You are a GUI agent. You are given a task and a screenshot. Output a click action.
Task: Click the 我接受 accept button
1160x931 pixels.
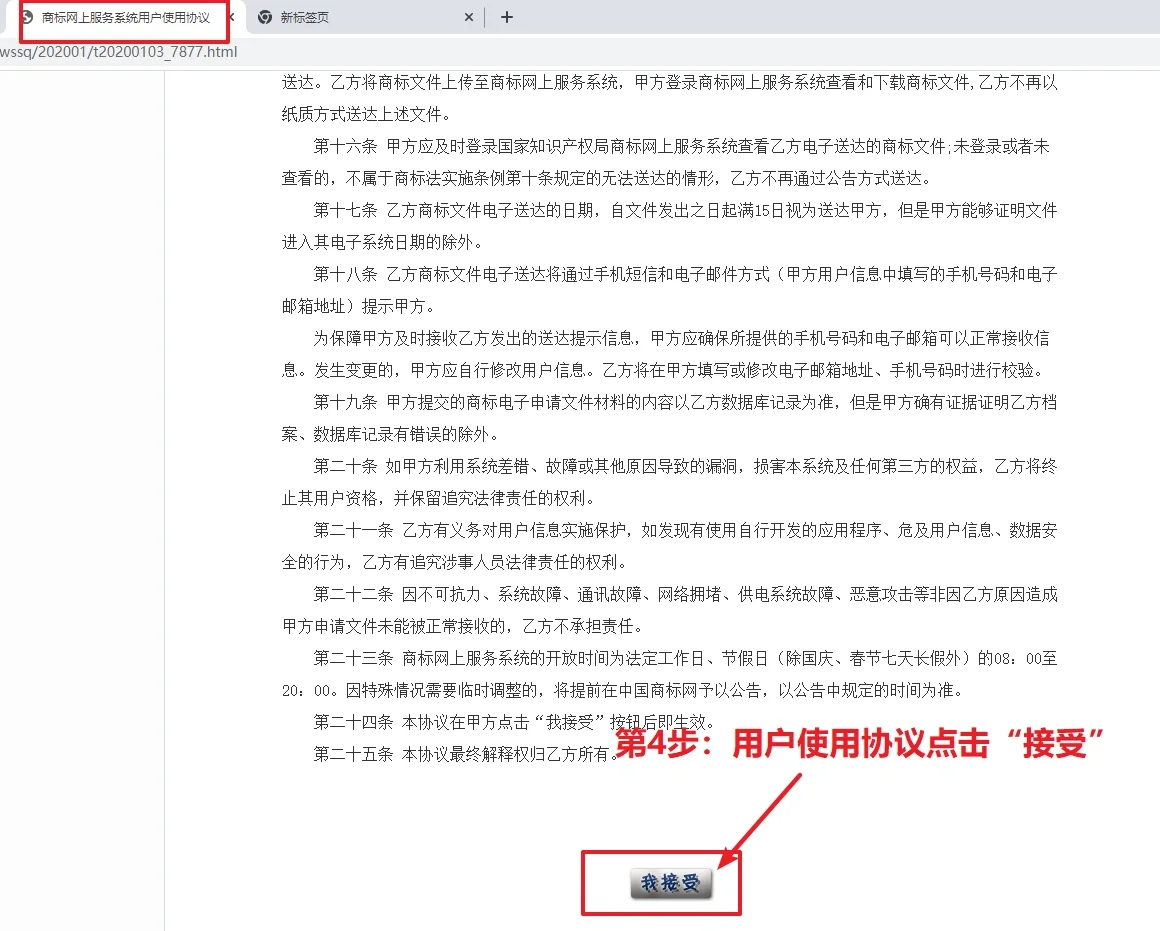[670, 883]
